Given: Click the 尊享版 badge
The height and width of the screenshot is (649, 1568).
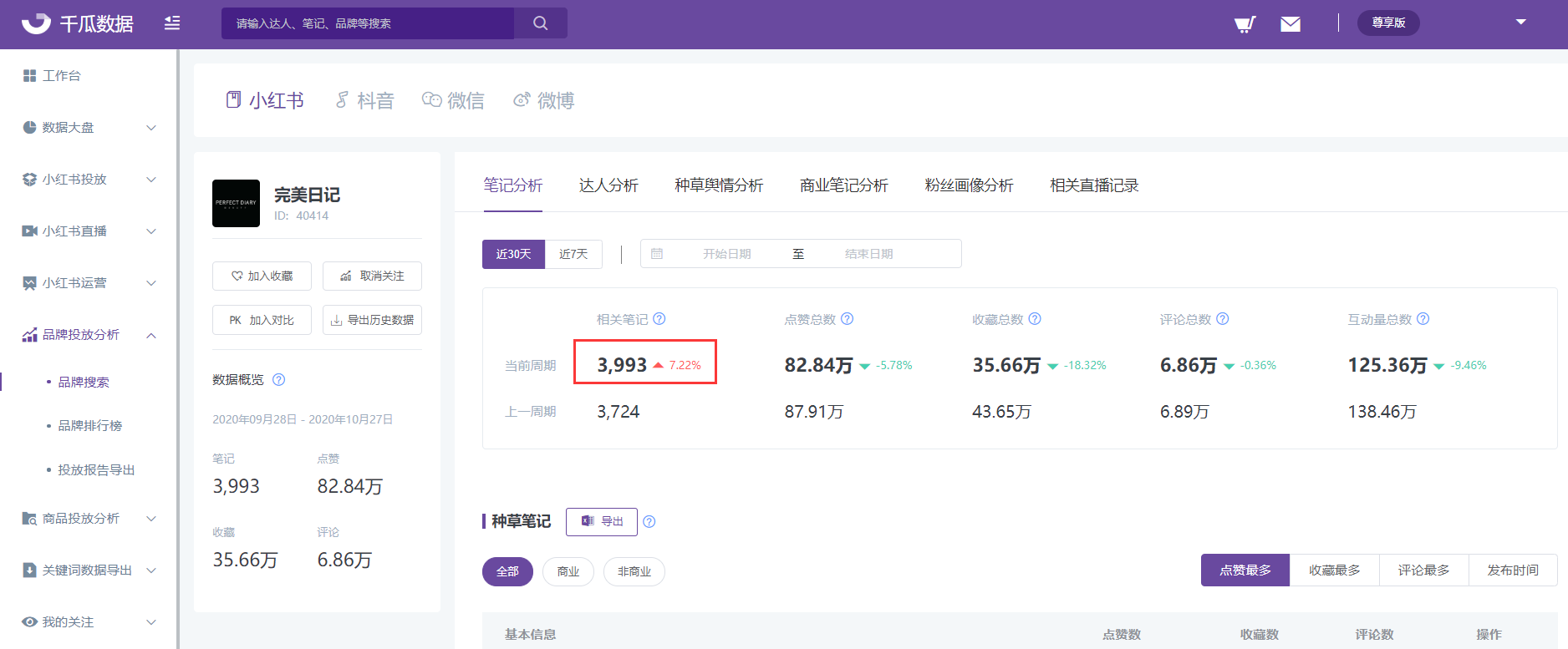Looking at the screenshot, I should [x=1388, y=23].
